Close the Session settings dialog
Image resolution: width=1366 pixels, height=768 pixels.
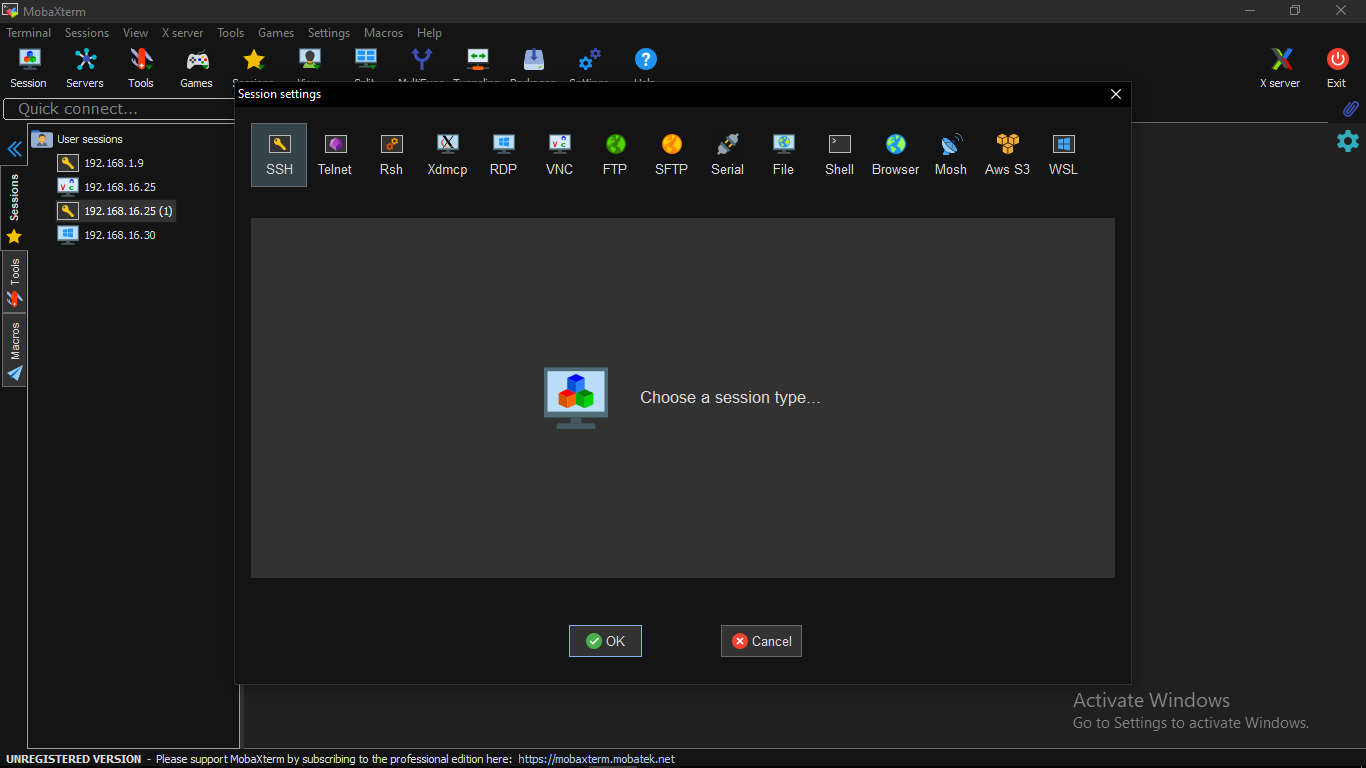click(x=1116, y=94)
